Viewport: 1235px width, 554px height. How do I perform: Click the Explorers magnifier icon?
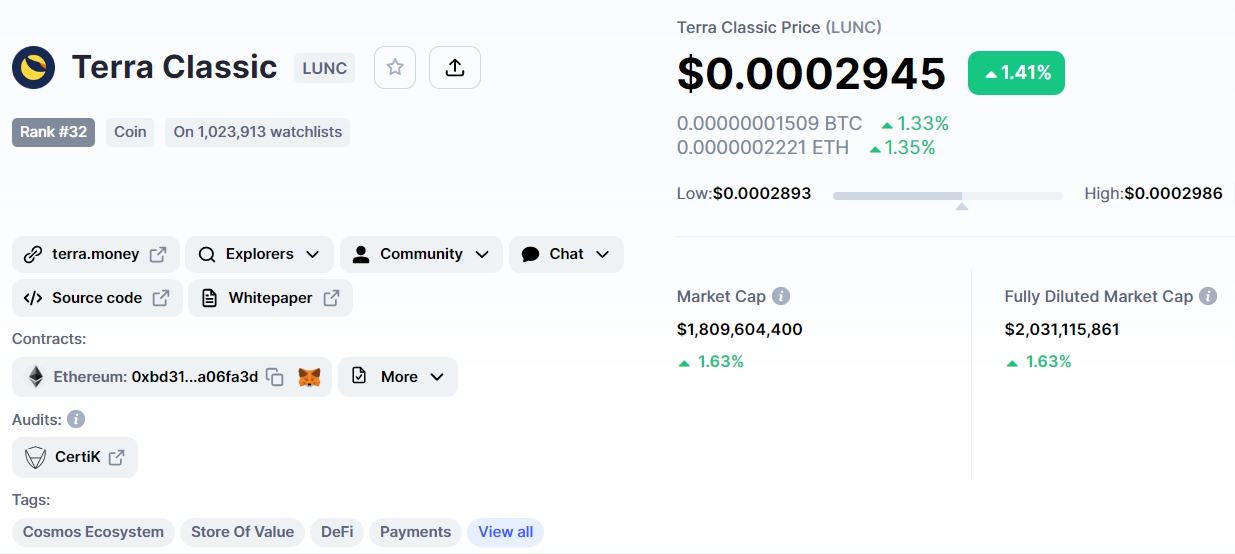(207, 254)
